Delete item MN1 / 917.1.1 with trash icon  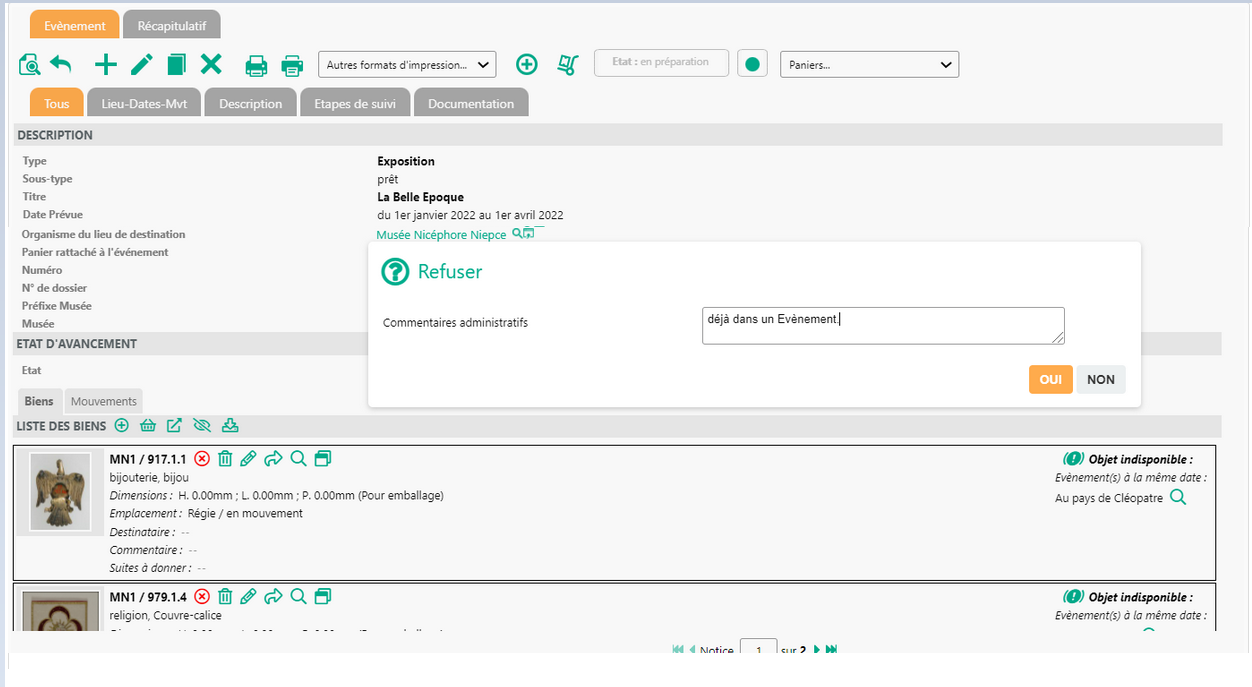[225, 459]
